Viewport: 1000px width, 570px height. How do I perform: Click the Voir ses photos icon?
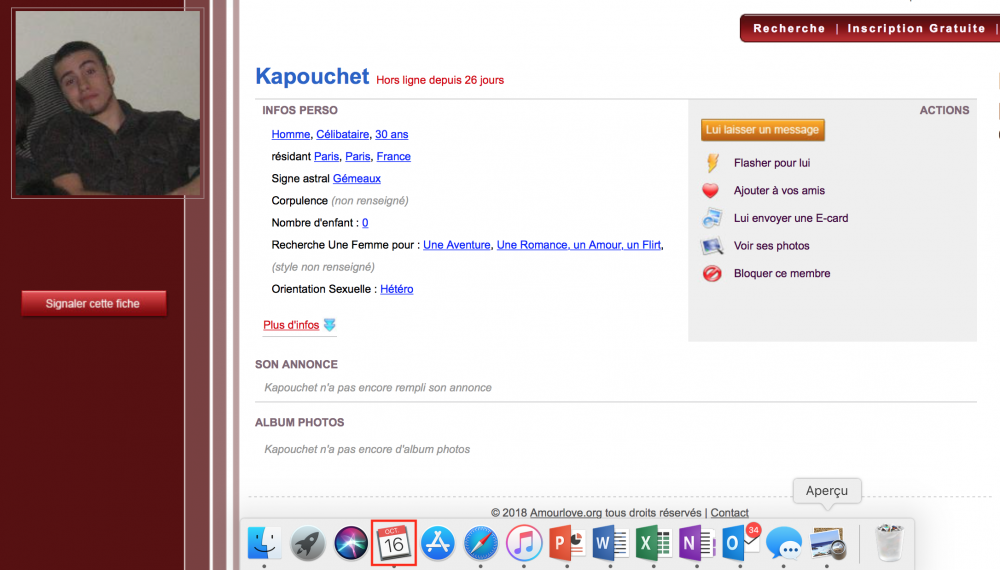(712, 246)
